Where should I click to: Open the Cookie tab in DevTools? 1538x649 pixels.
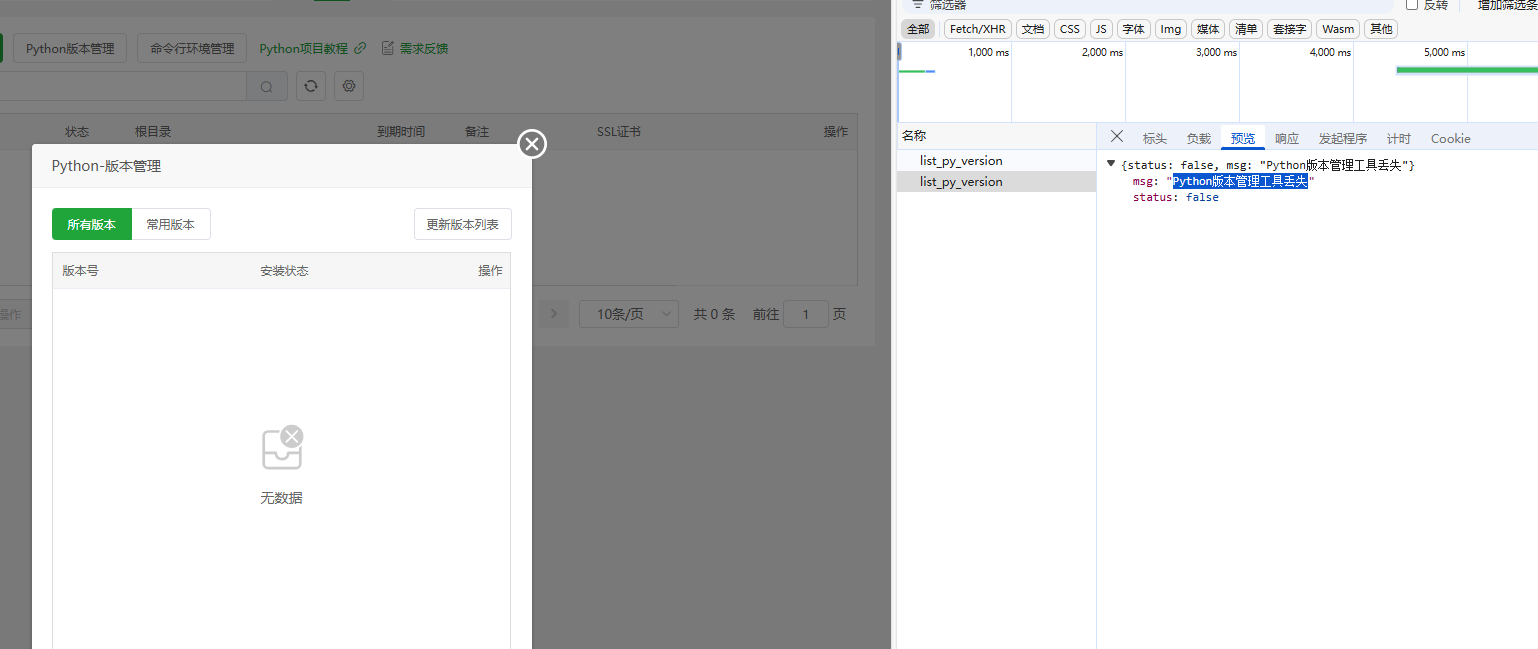[1450, 138]
